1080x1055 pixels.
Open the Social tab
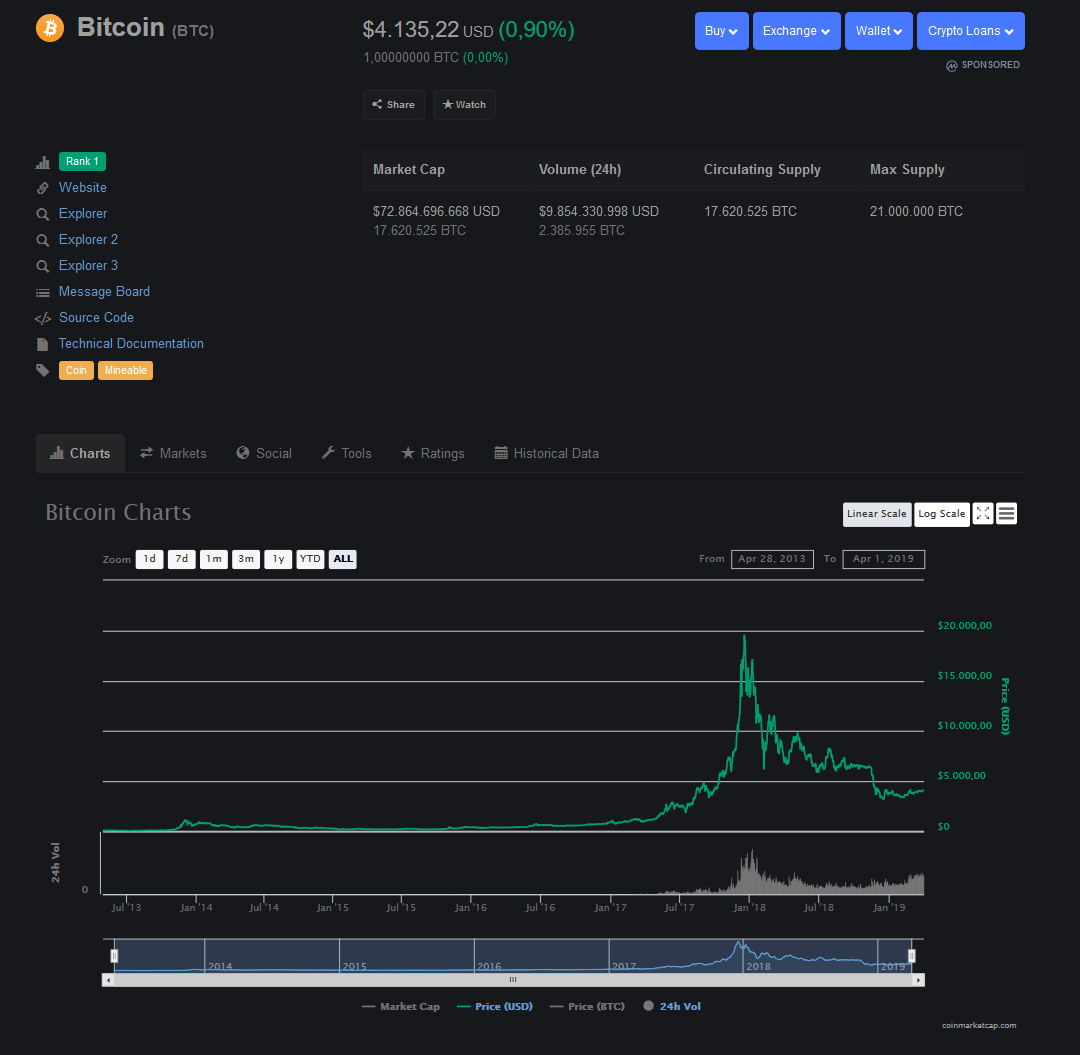pos(264,453)
